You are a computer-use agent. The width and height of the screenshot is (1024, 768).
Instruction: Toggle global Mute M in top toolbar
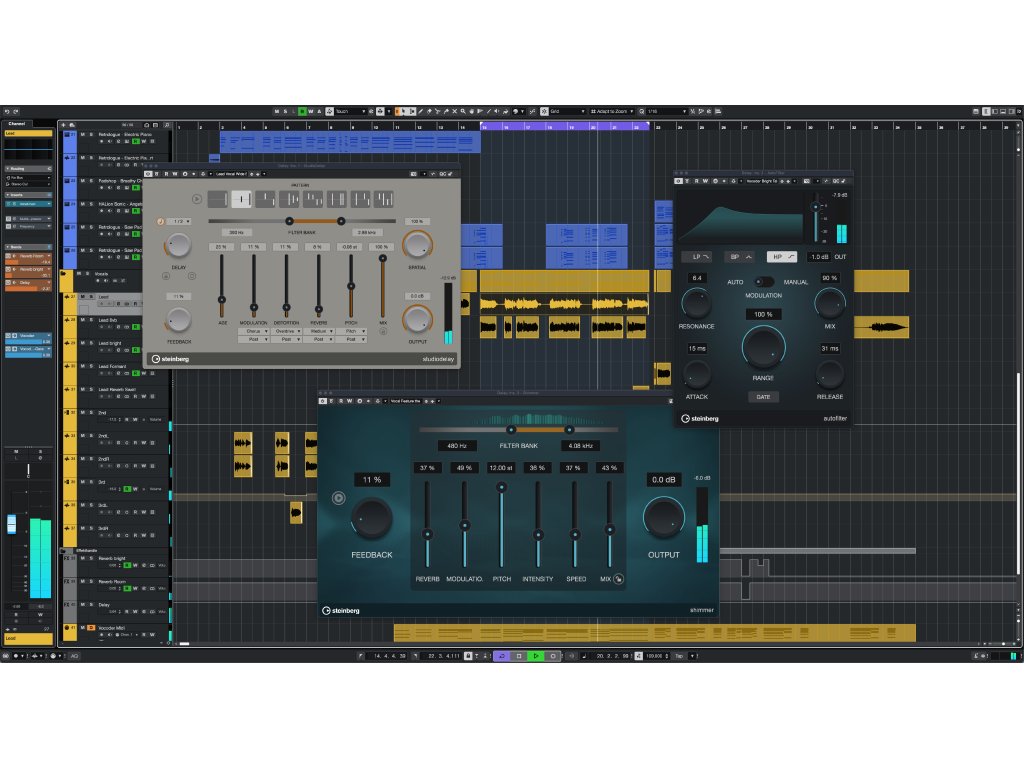[x=277, y=111]
